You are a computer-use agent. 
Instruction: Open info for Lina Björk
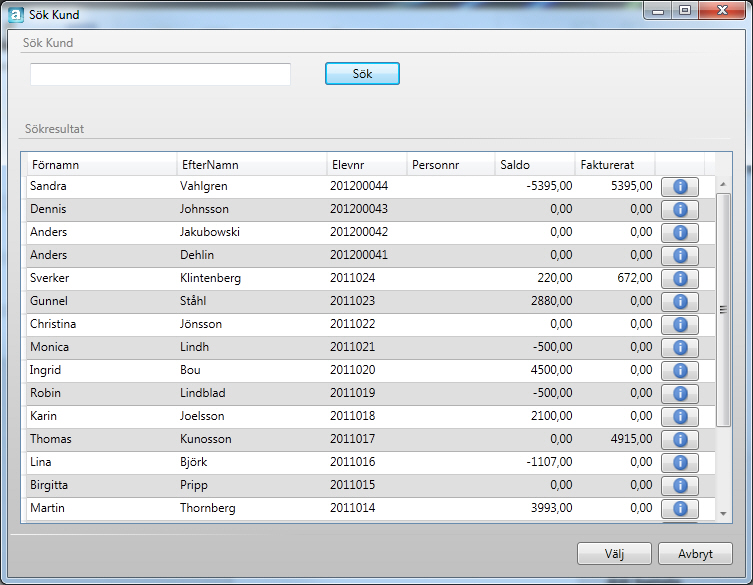[x=680, y=463]
